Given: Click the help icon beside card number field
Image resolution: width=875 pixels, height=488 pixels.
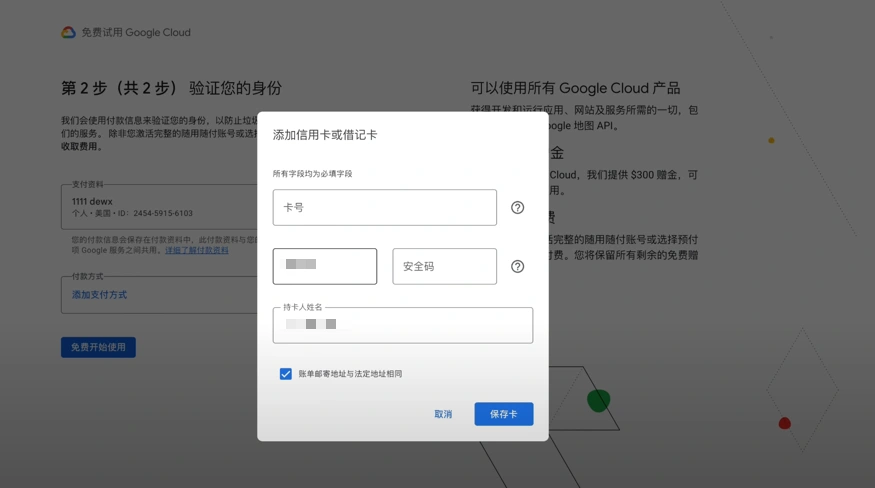Looking at the screenshot, I should pyautogui.click(x=517, y=208).
